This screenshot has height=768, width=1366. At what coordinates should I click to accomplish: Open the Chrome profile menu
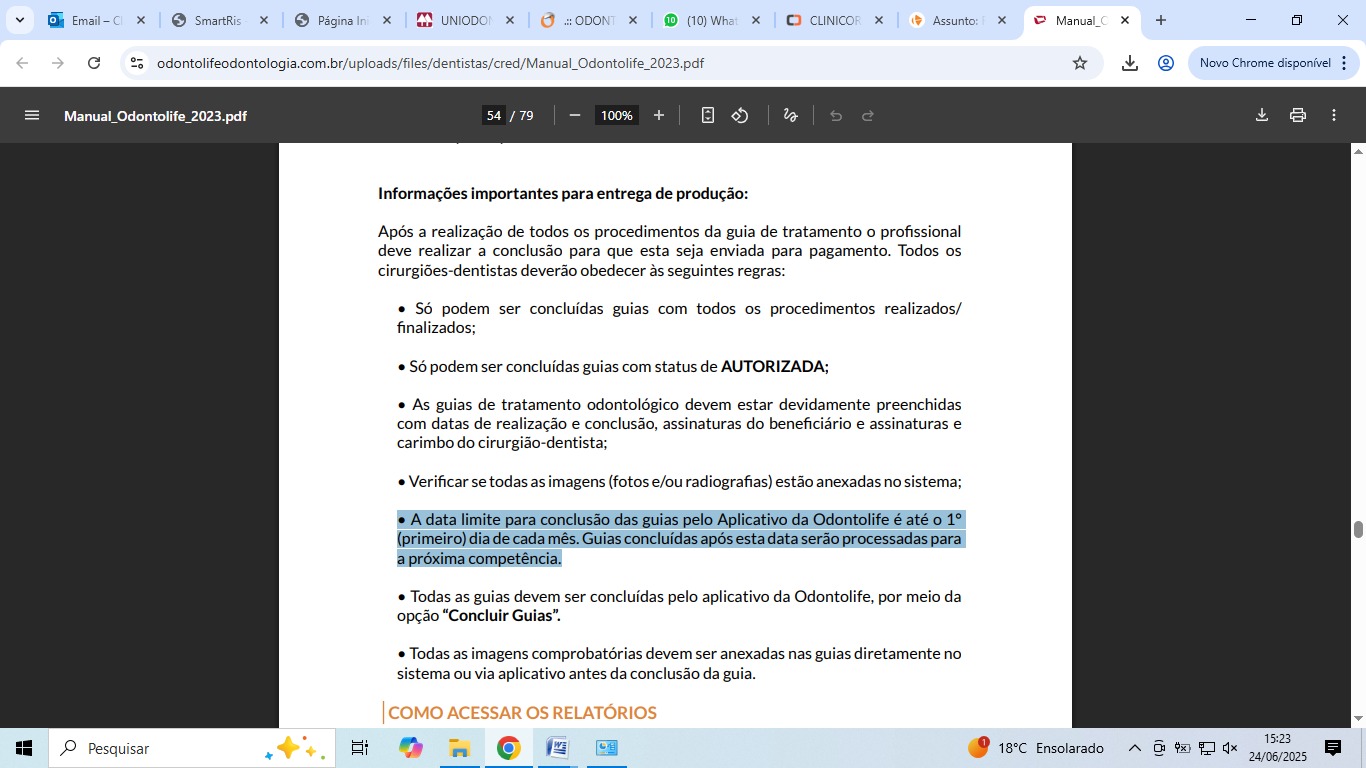click(x=1166, y=63)
